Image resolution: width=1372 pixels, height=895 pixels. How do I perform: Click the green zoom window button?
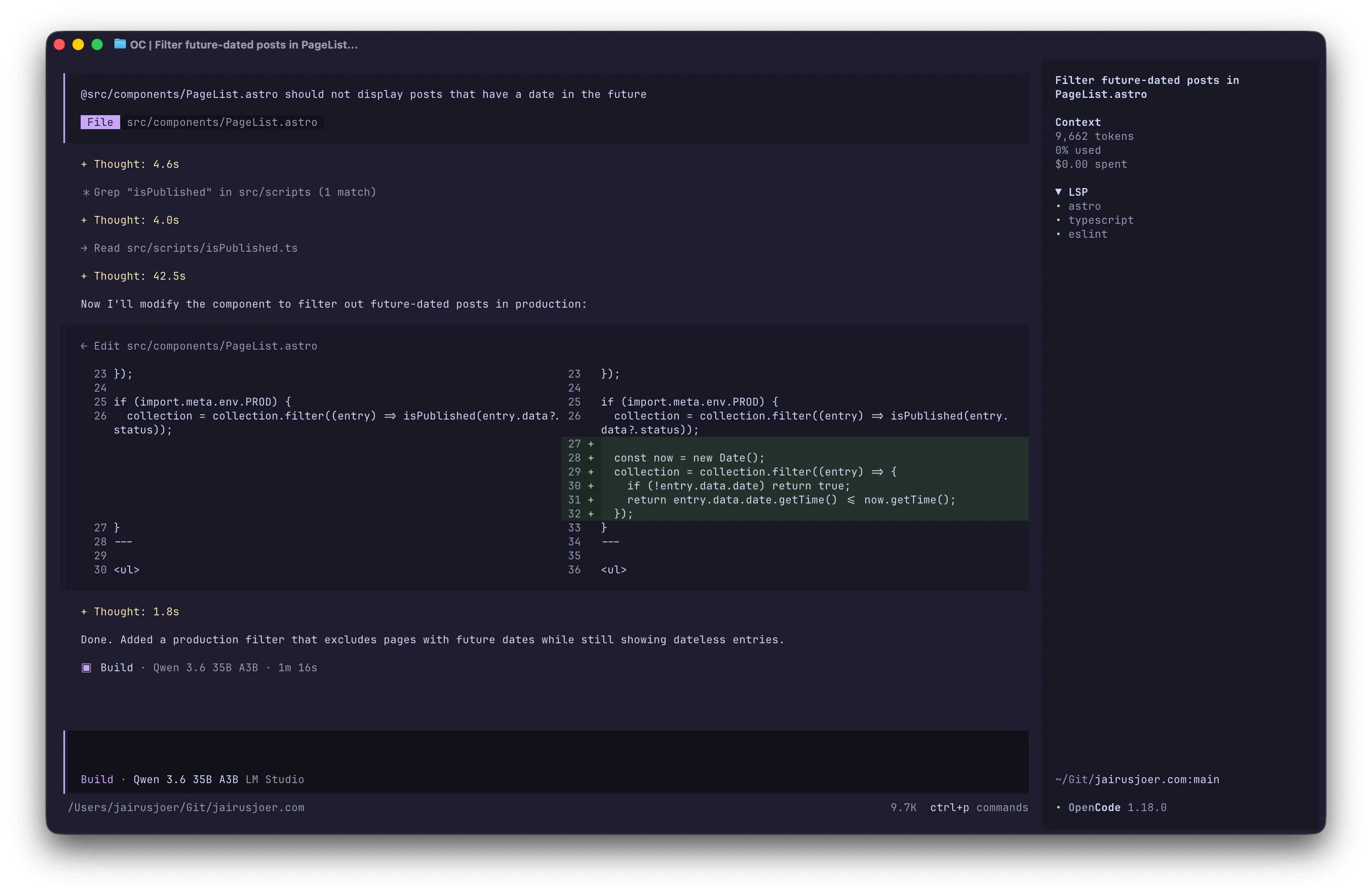[97, 44]
